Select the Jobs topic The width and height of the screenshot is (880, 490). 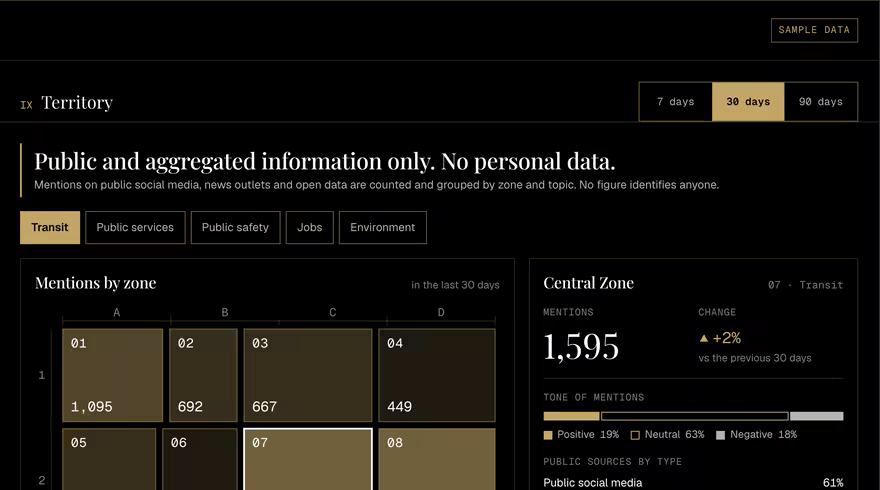[310, 227]
